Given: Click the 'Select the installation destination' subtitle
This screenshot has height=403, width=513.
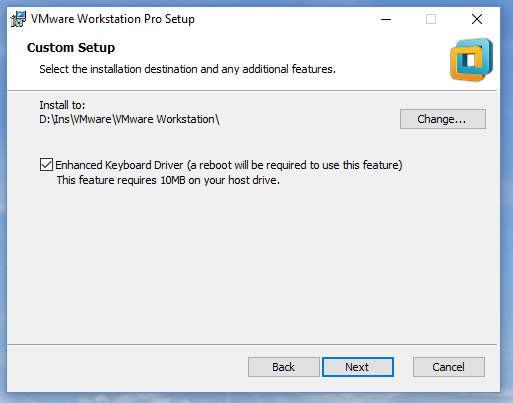Looking at the screenshot, I should pos(187,69).
